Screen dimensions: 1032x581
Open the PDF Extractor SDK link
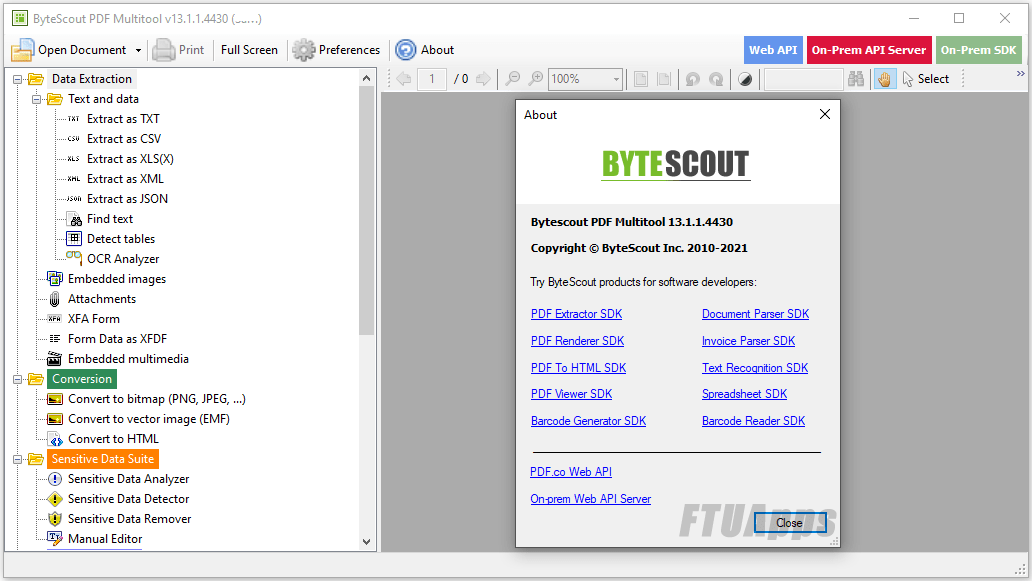[577, 315]
